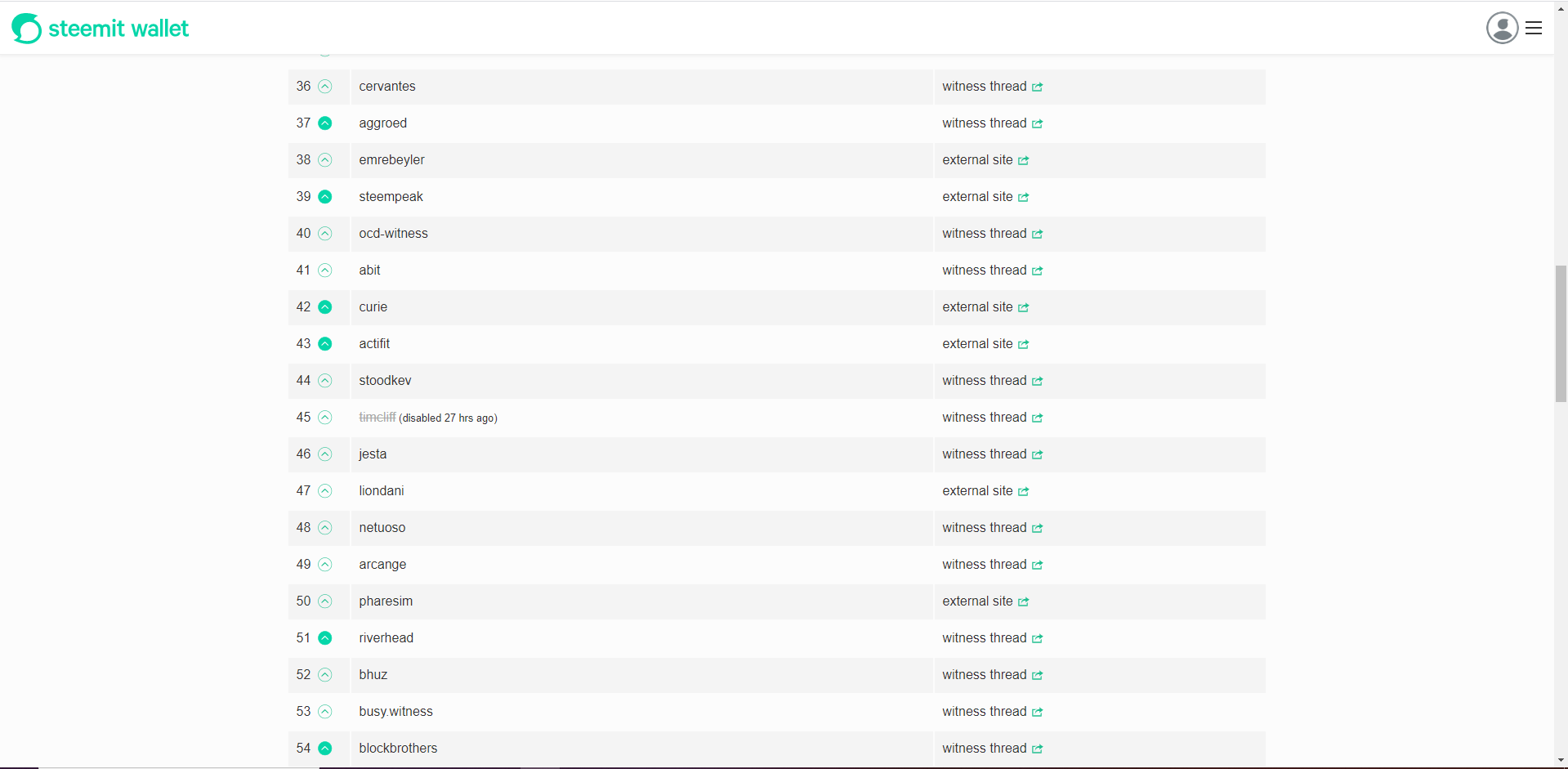
Task: Click the Steemit Wallet logo
Action: 100,29
